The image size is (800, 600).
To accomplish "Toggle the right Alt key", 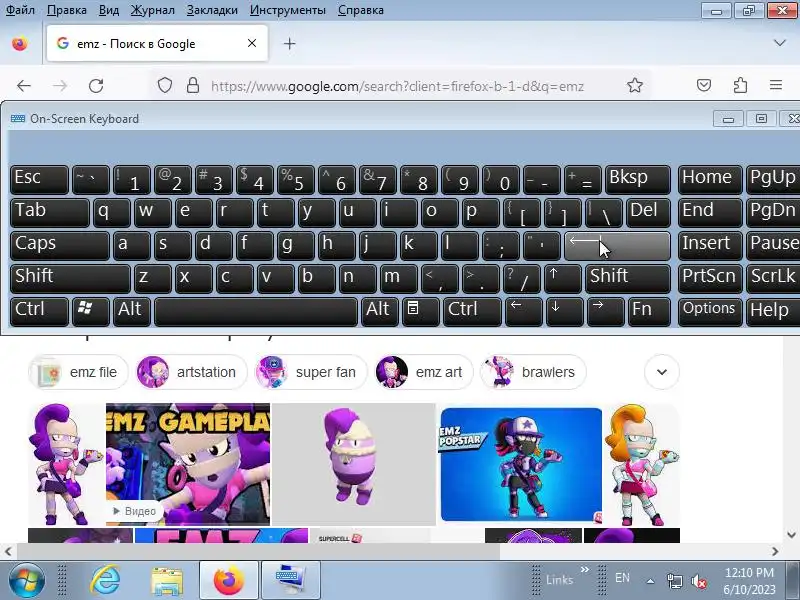I will pos(379,312).
